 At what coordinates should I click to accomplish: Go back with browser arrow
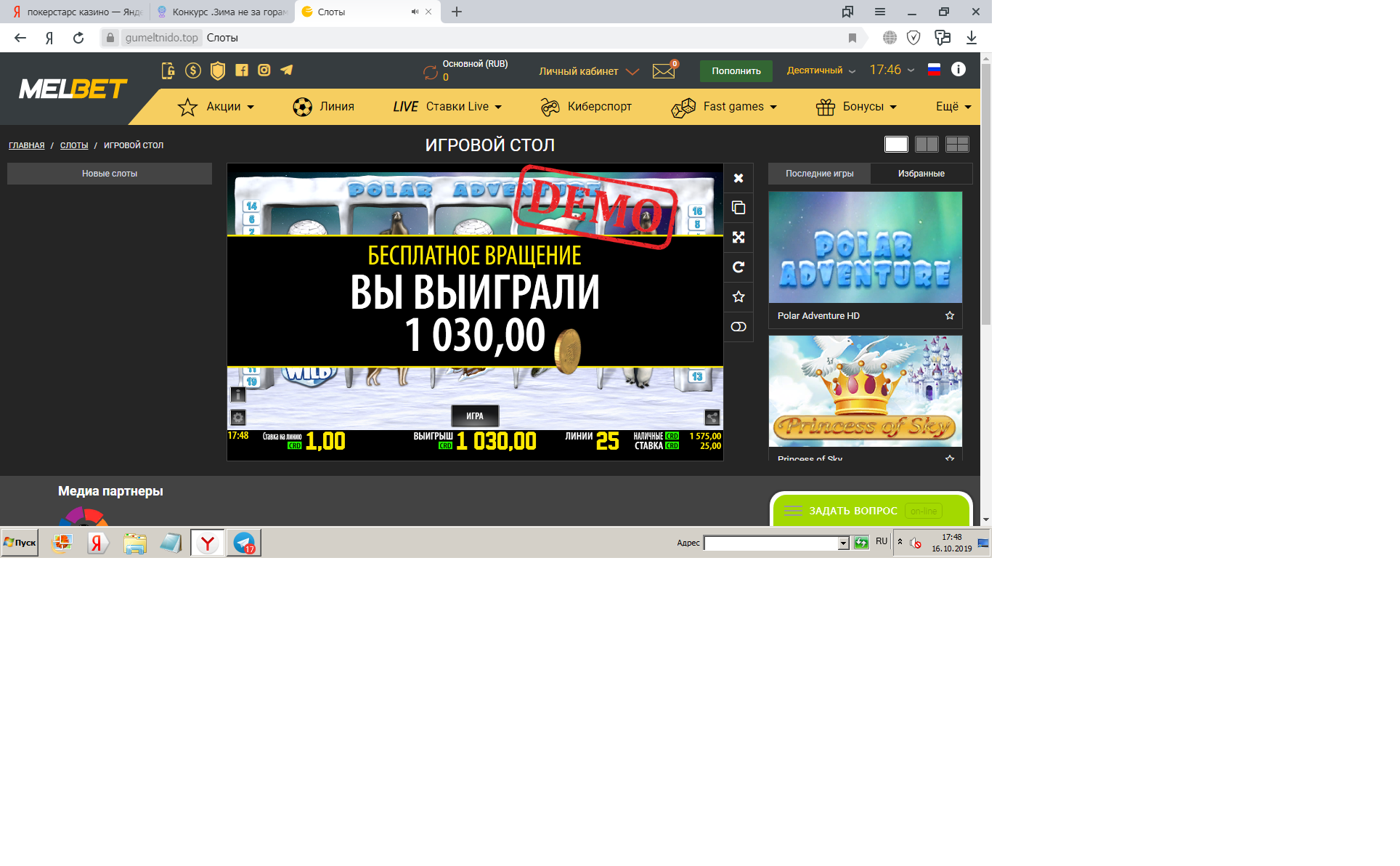click(20, 38)
